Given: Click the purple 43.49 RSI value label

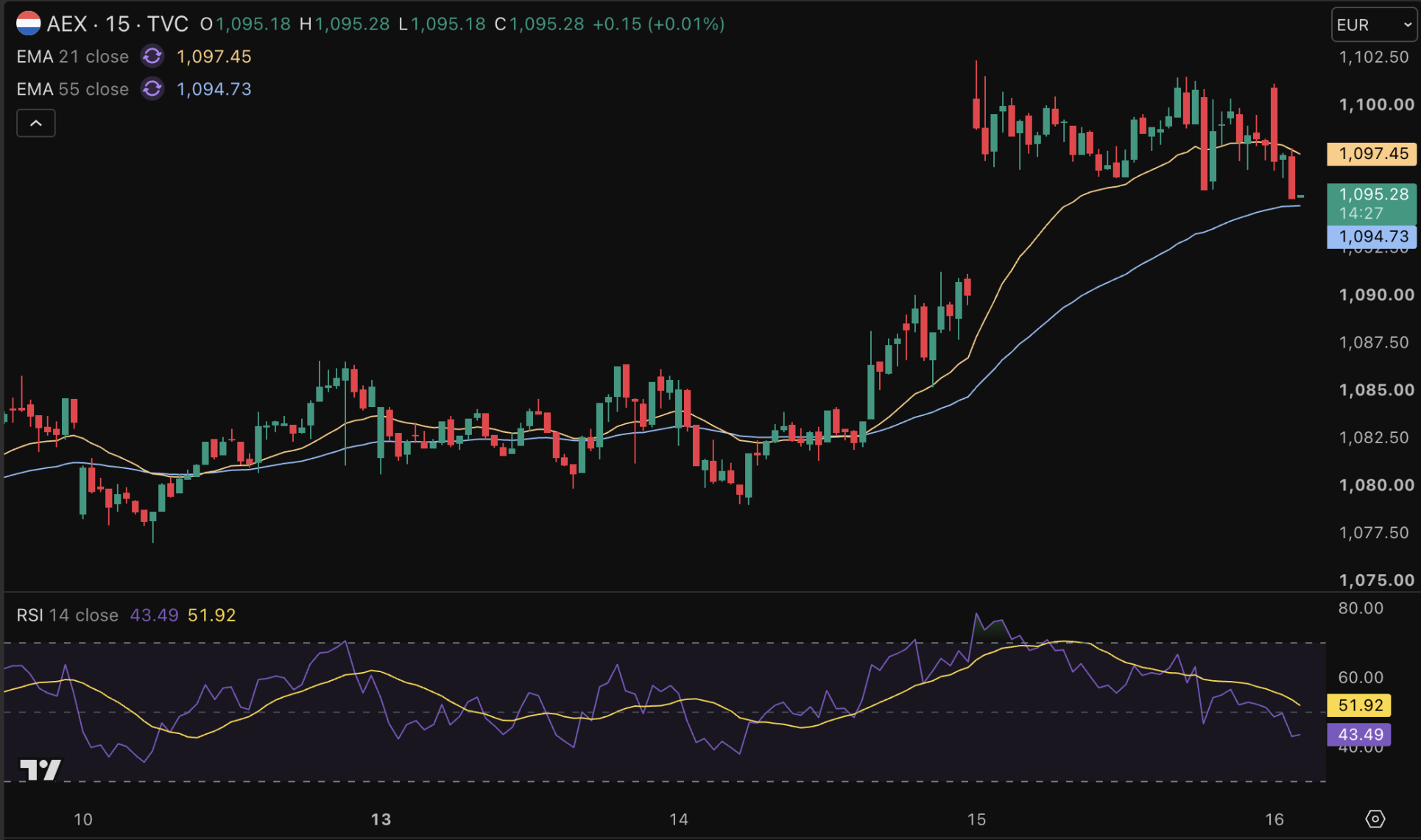Looking at the screenshot, I should click(1360, 734).
